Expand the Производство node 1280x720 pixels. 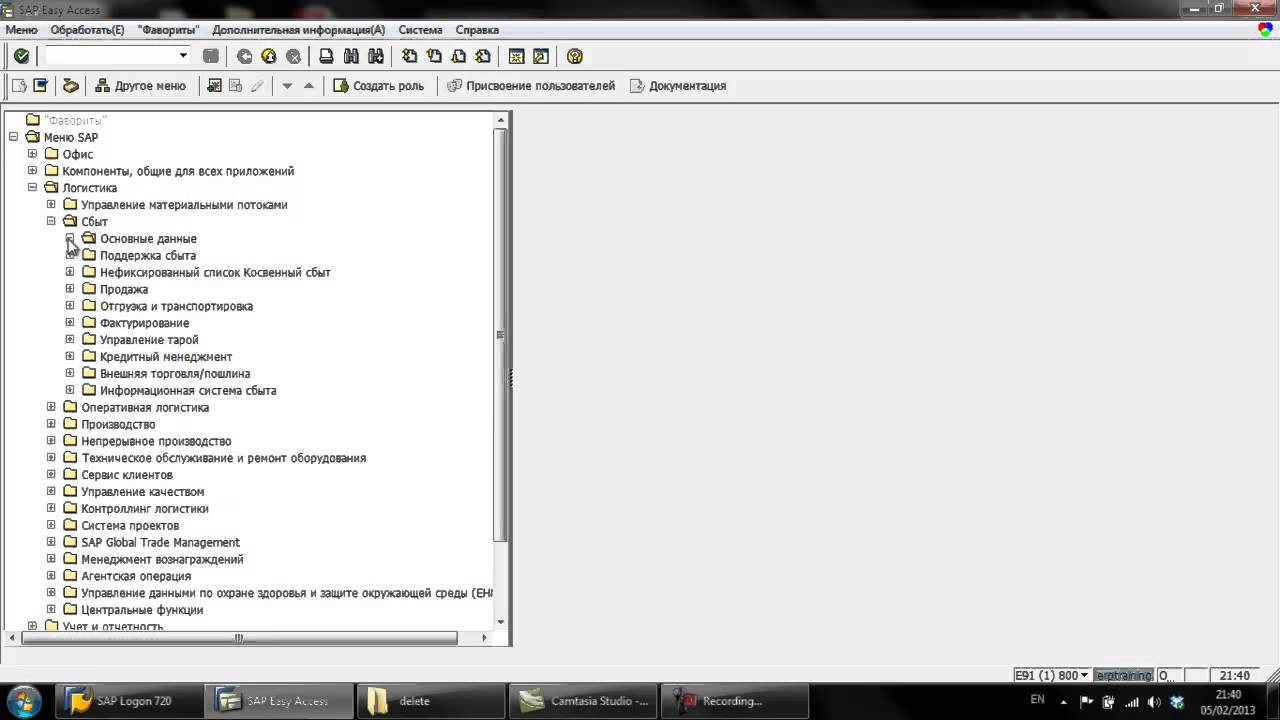[x=51, y=424]
